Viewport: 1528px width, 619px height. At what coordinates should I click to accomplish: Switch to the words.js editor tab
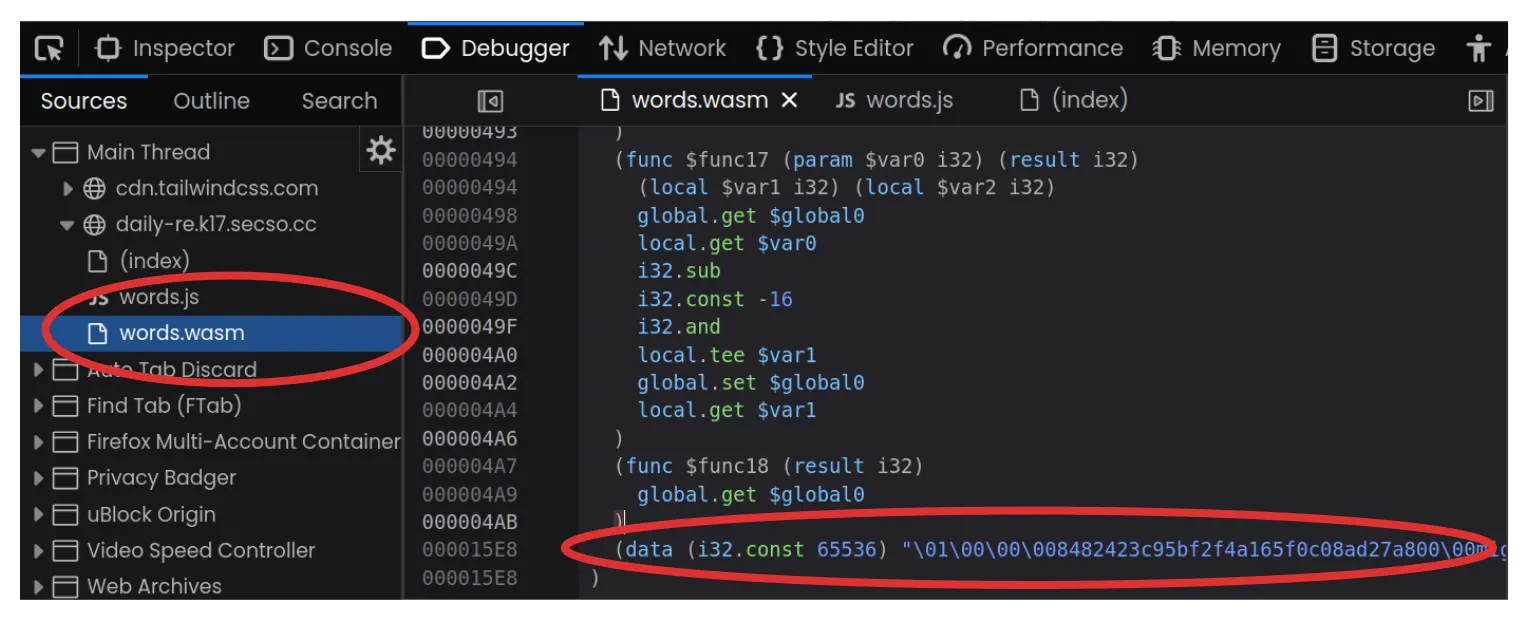(894, 100)
